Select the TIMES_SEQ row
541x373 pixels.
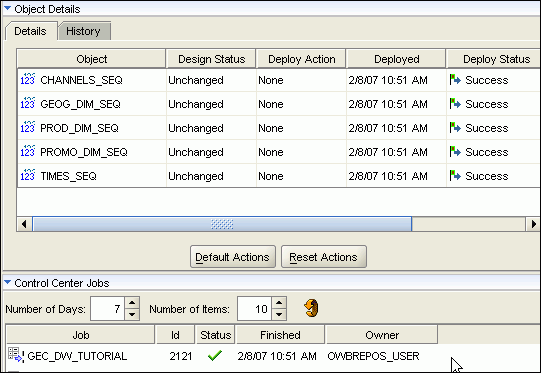(279, 176)
